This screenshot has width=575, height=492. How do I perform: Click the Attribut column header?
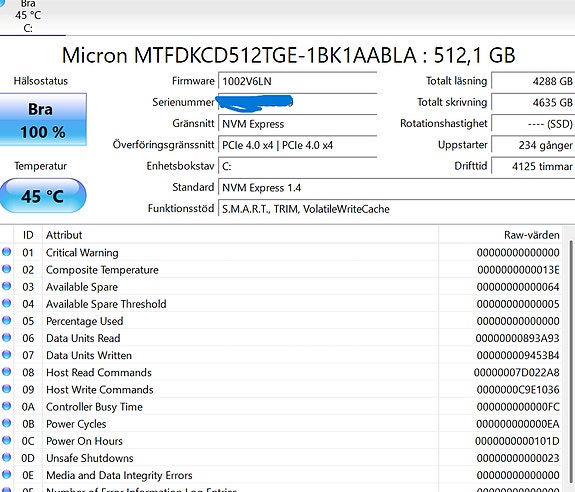click(x=240, y=235)
